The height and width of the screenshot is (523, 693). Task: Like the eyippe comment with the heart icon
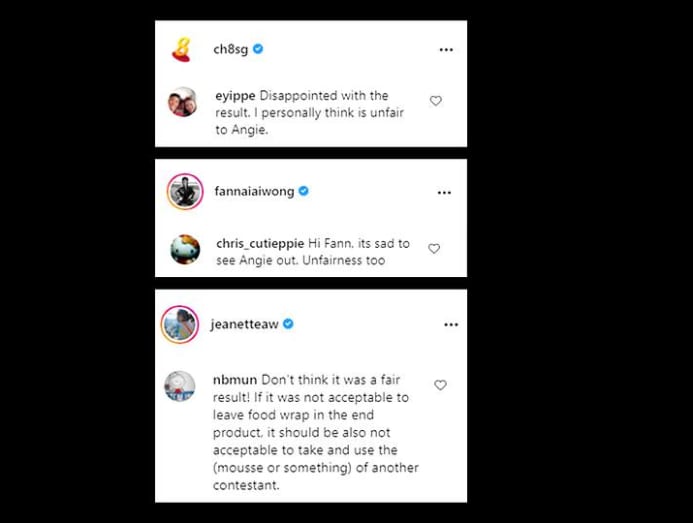pos(436,101)
